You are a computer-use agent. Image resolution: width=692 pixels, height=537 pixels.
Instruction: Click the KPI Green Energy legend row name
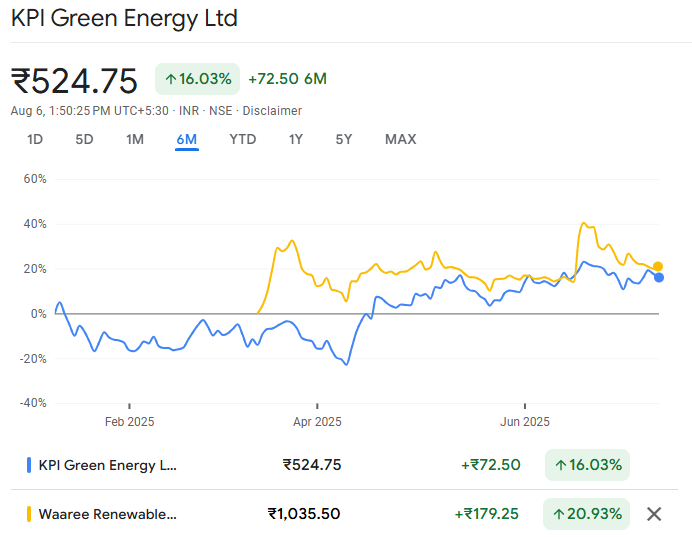point(108,465)
